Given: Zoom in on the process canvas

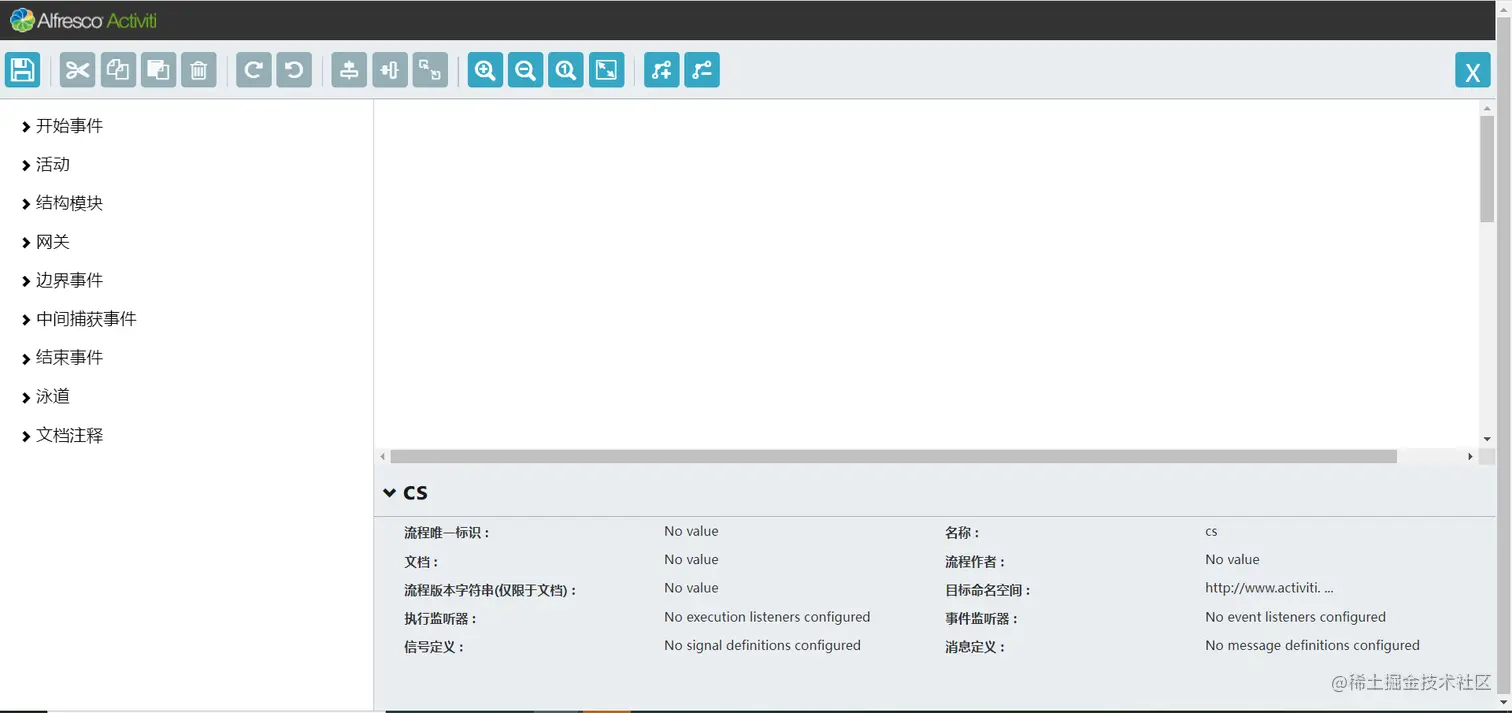Looking at the screenshot, I should [484, 70].
